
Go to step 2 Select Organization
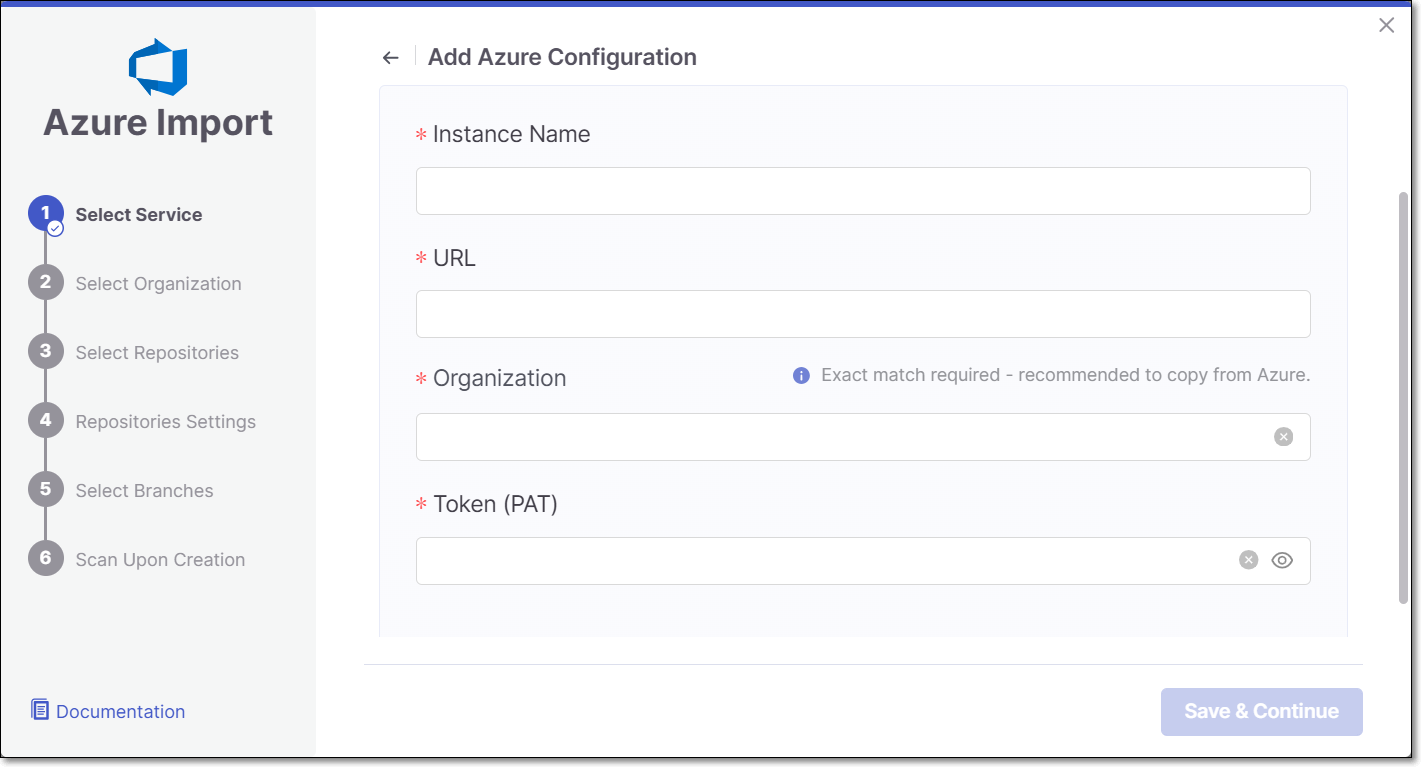click(135, 284)
